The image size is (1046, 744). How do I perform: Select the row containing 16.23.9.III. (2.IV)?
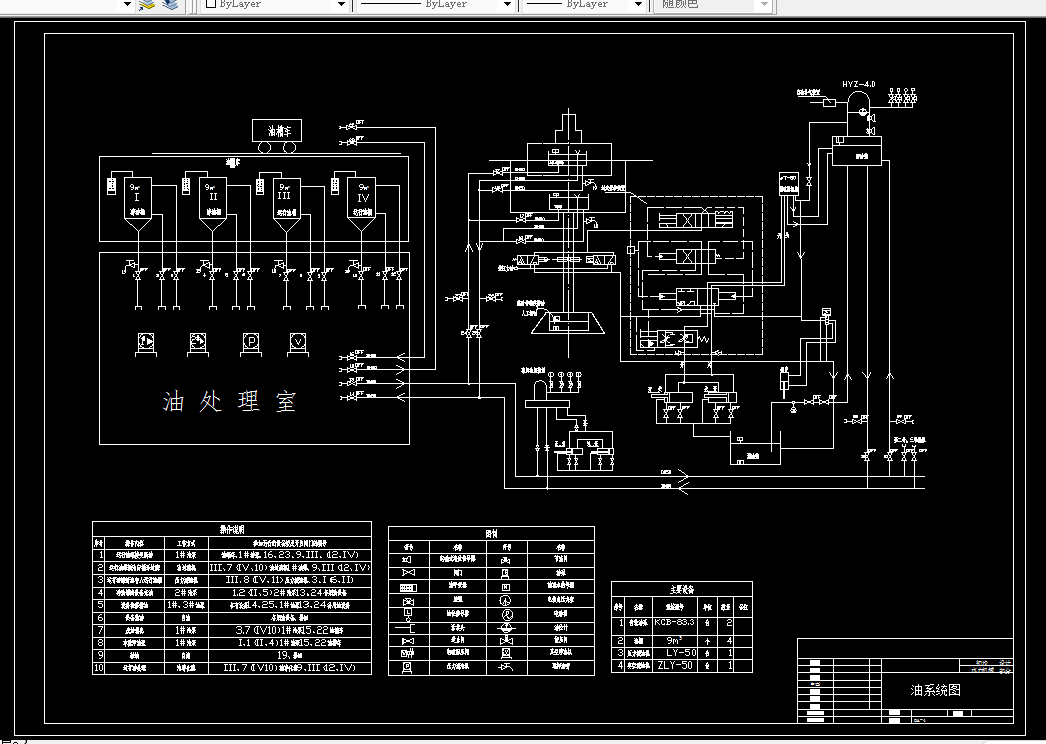[x=232, y=554]
